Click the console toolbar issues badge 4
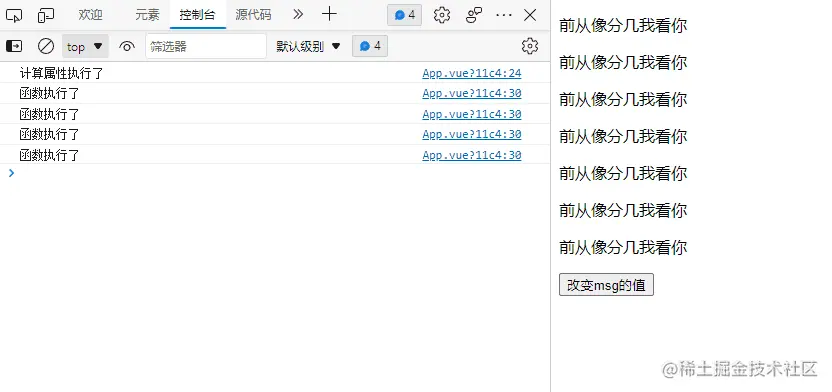 370,47
